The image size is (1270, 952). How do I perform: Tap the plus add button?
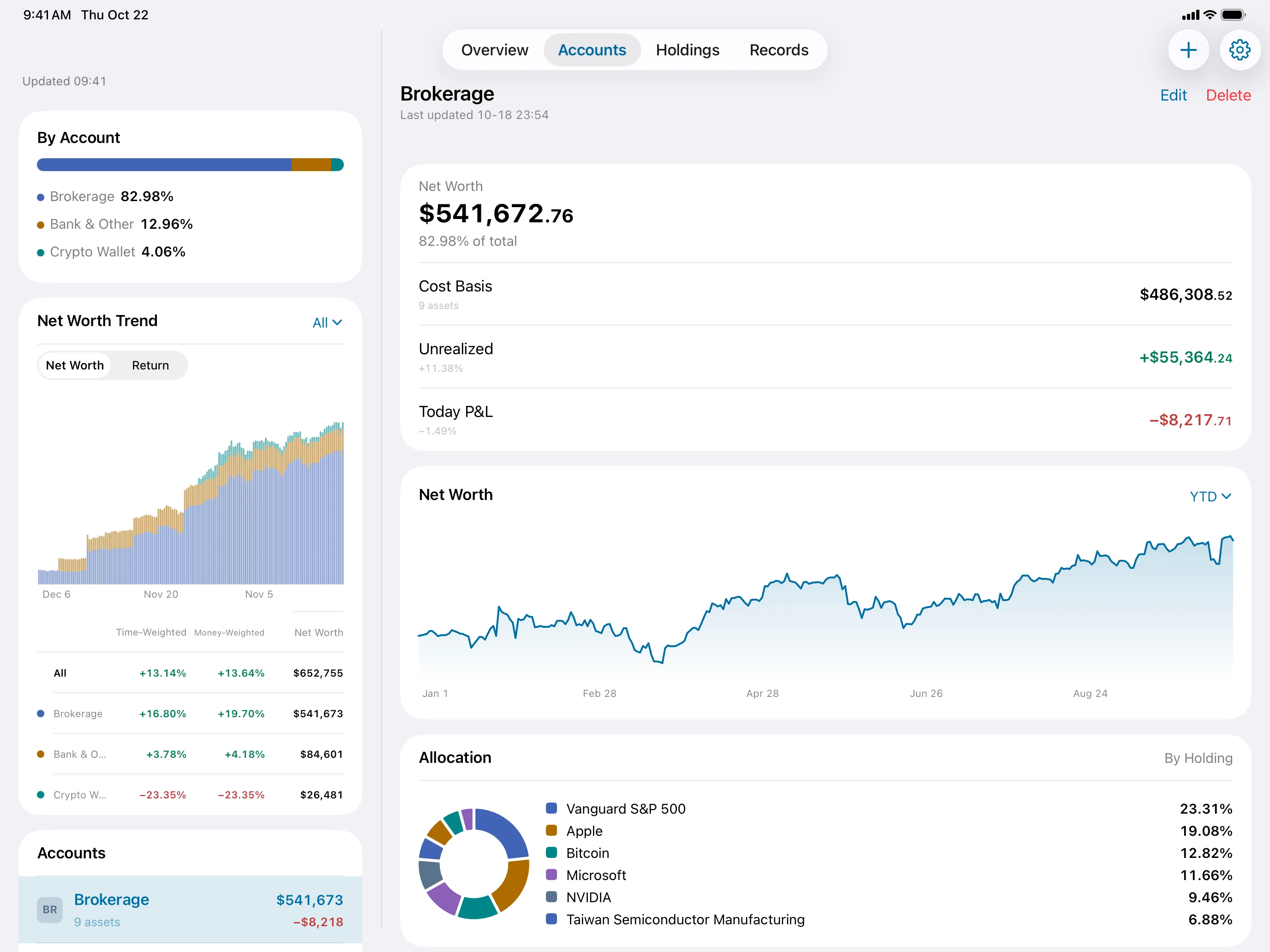1188,50
